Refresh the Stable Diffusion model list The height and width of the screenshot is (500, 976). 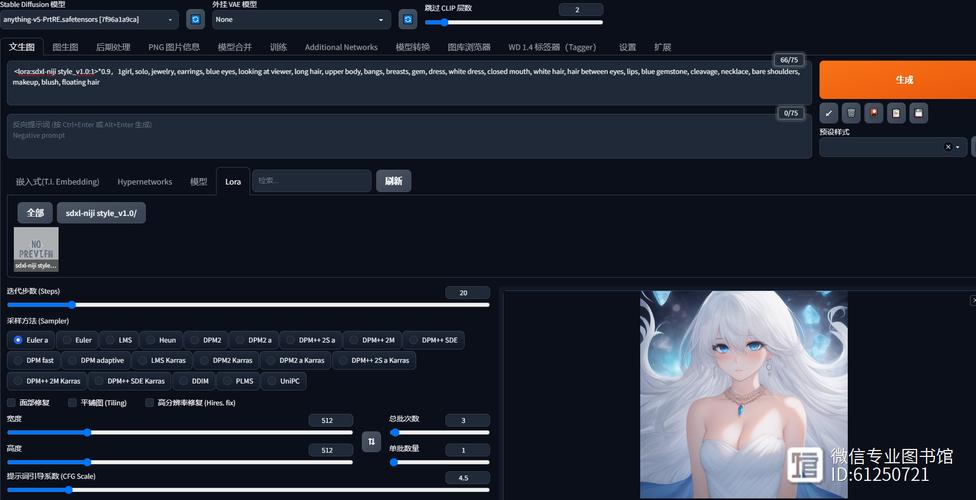click(x=195, y=19)
